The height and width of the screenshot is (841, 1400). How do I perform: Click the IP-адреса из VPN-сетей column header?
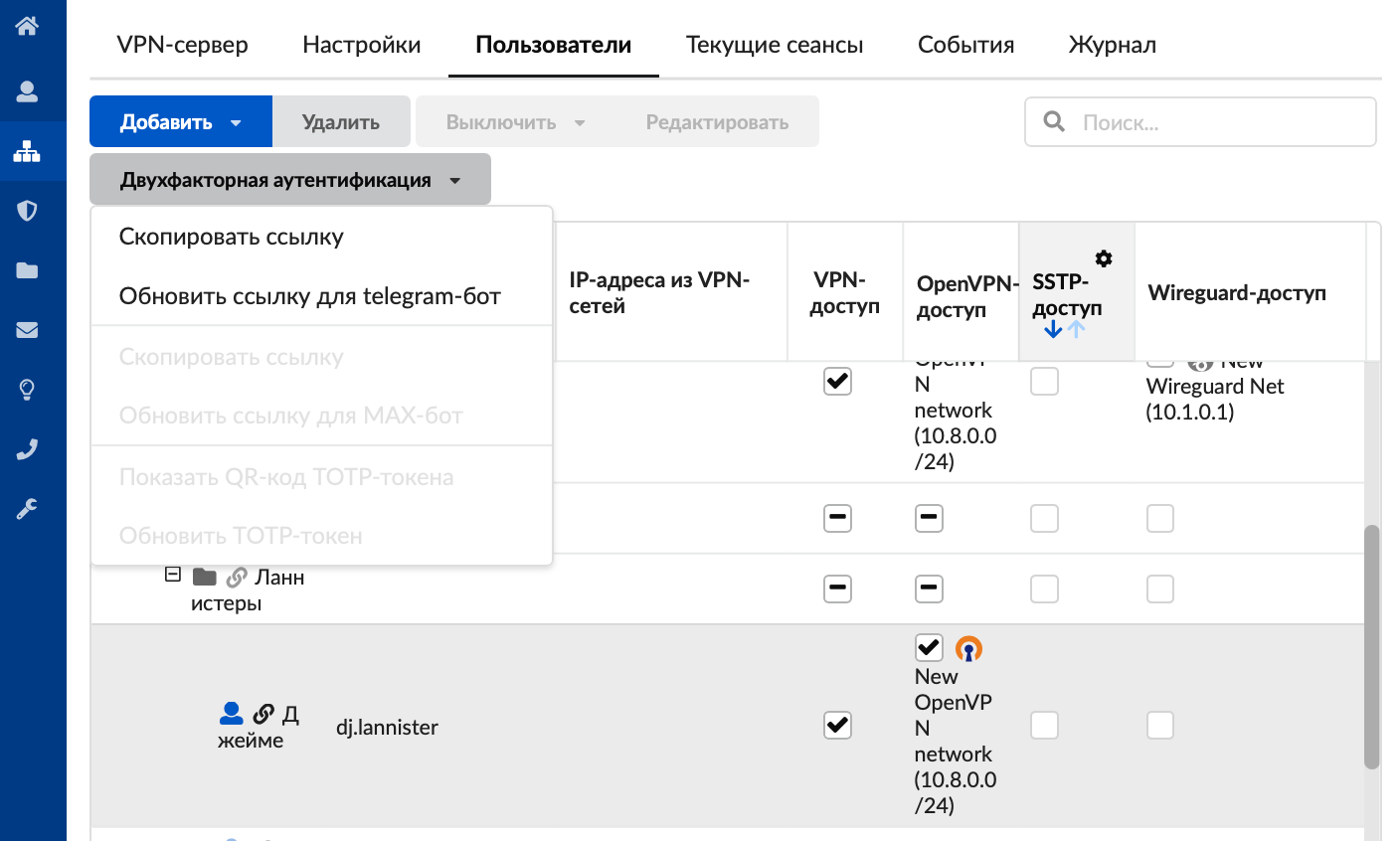(x=671, y=292)
